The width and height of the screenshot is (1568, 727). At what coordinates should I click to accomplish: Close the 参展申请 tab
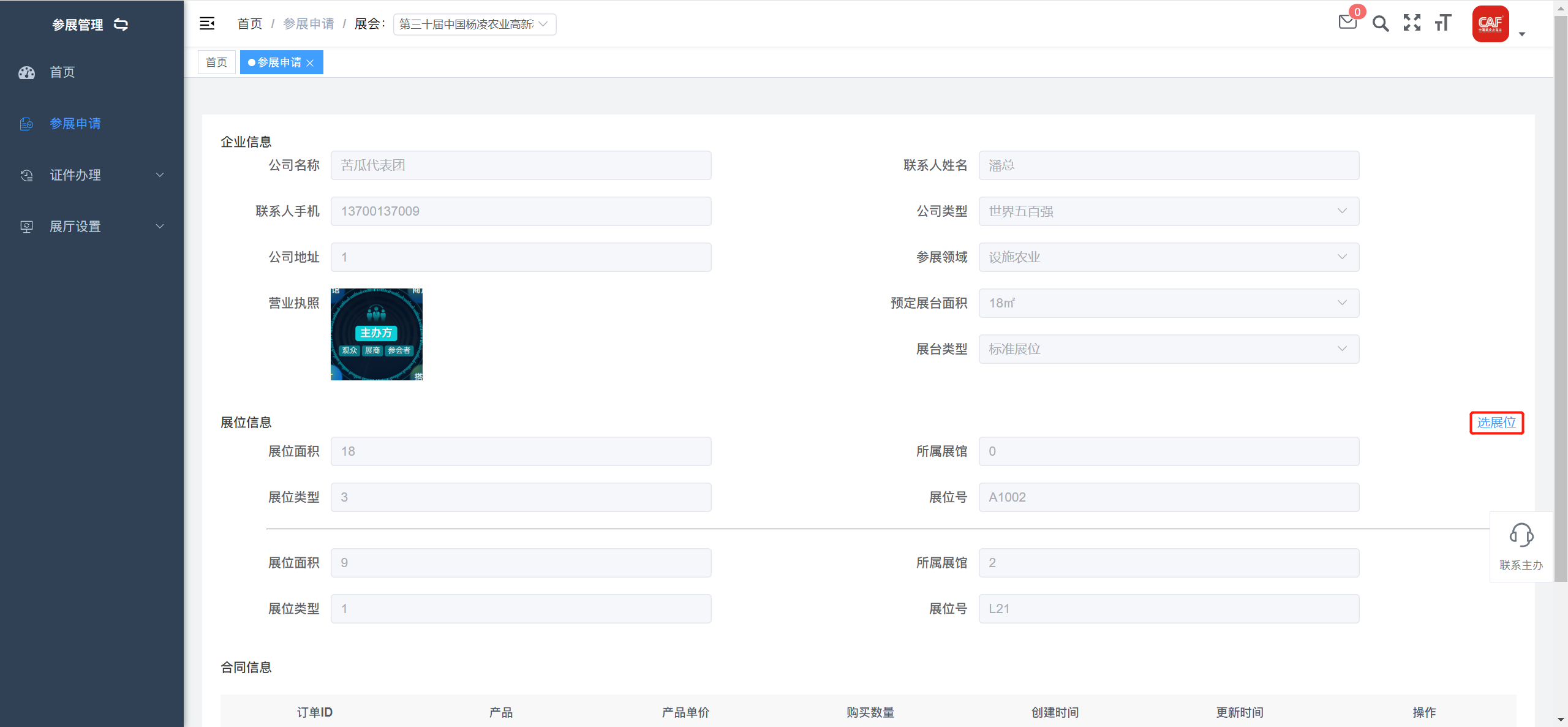point(311,63)
